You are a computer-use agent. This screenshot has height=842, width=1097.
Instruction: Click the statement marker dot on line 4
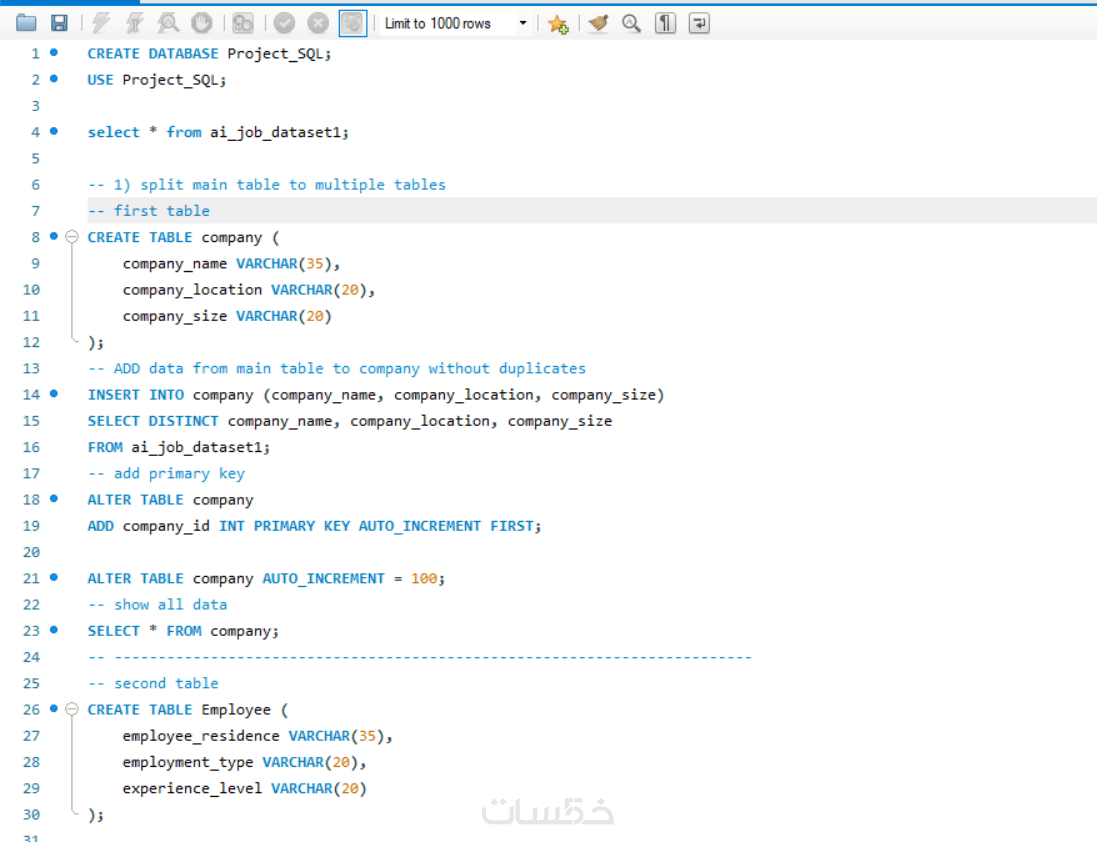[x=54, y=131]
